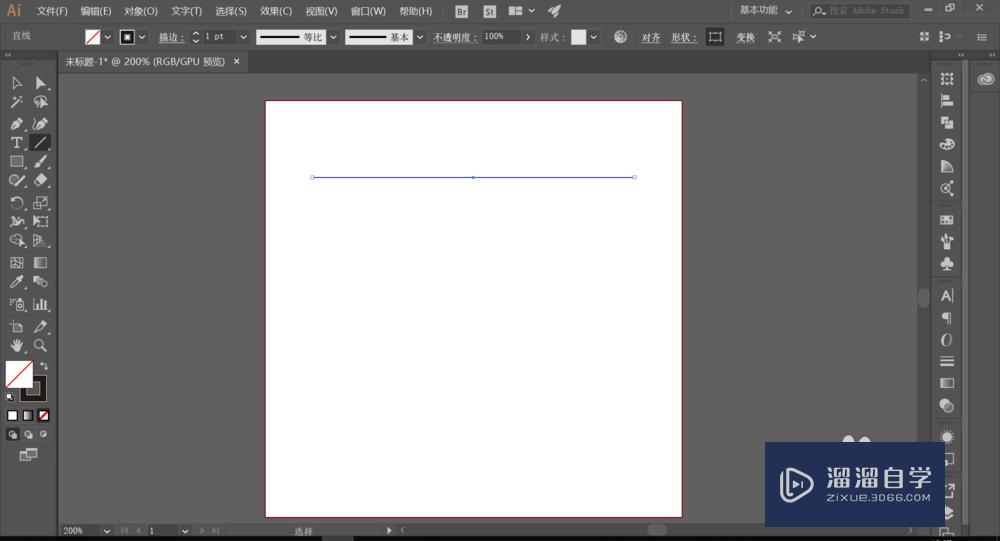Viewport: 1000px width, 541px height.
Task: Click the Adobe Bridge Br button
Action: click(461, 11)
